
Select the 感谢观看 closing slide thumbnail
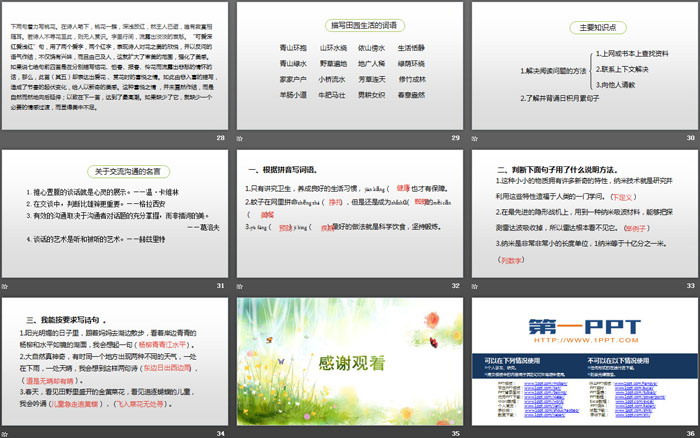point(350,361)
